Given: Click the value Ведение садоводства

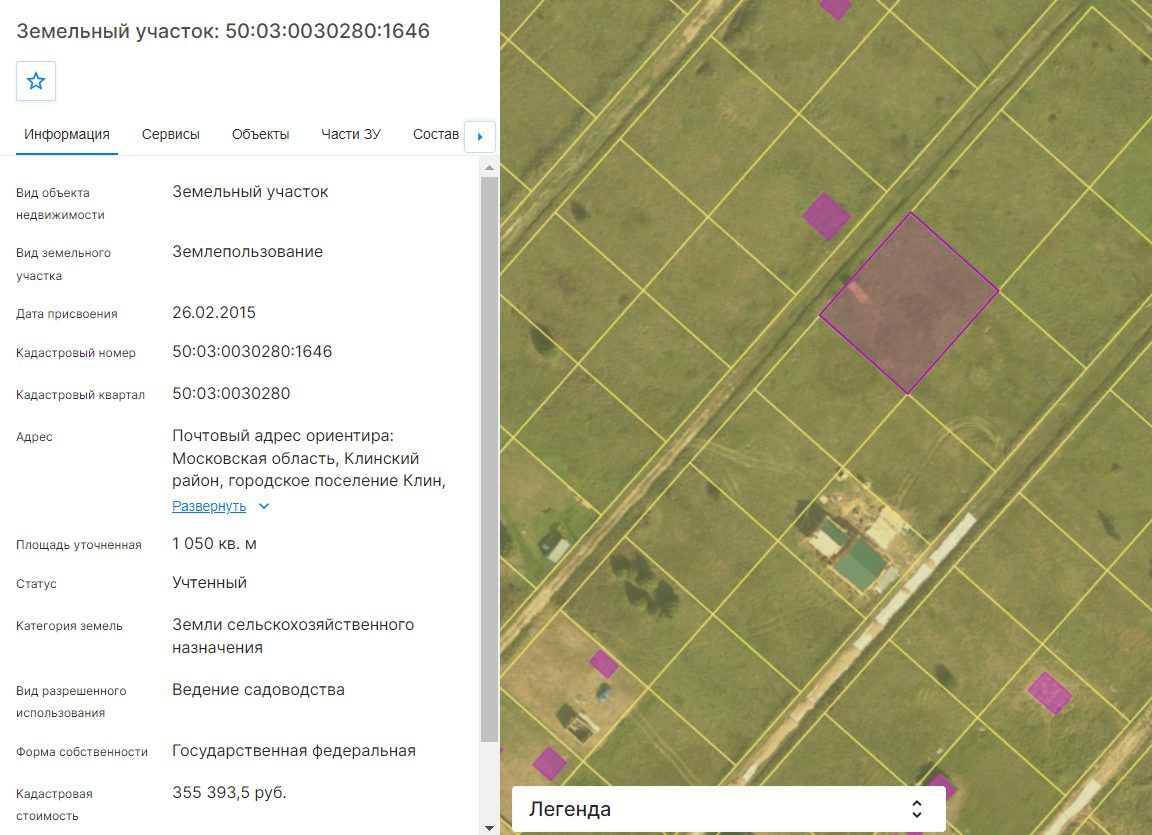Looking at the screenshot, I should [x=258, y=690].
